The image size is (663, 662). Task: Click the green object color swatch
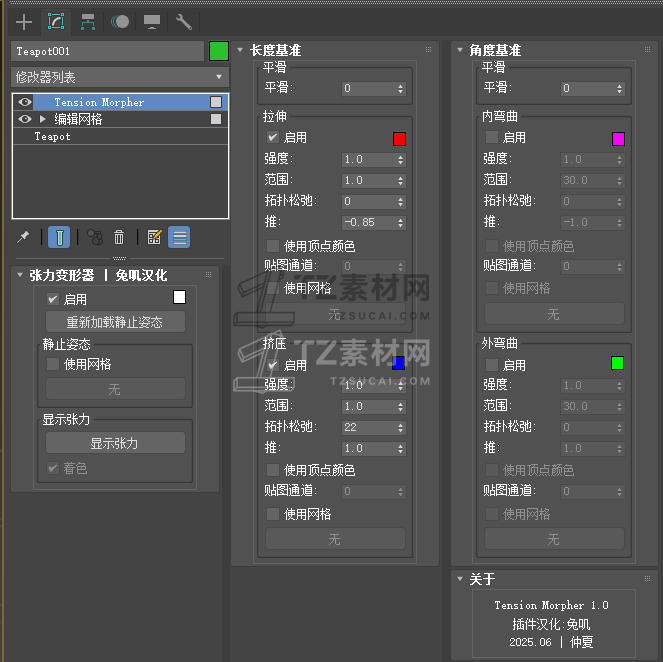219,51
